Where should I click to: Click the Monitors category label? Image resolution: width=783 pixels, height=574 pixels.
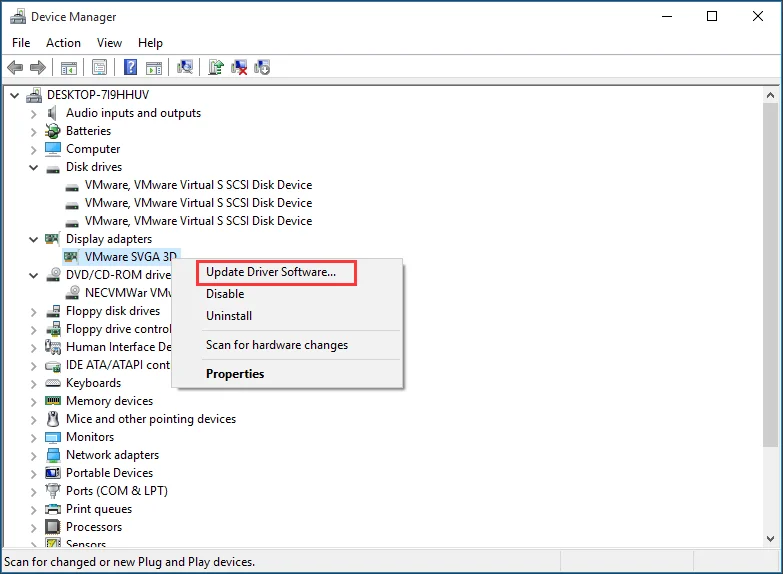pos(90,437)
